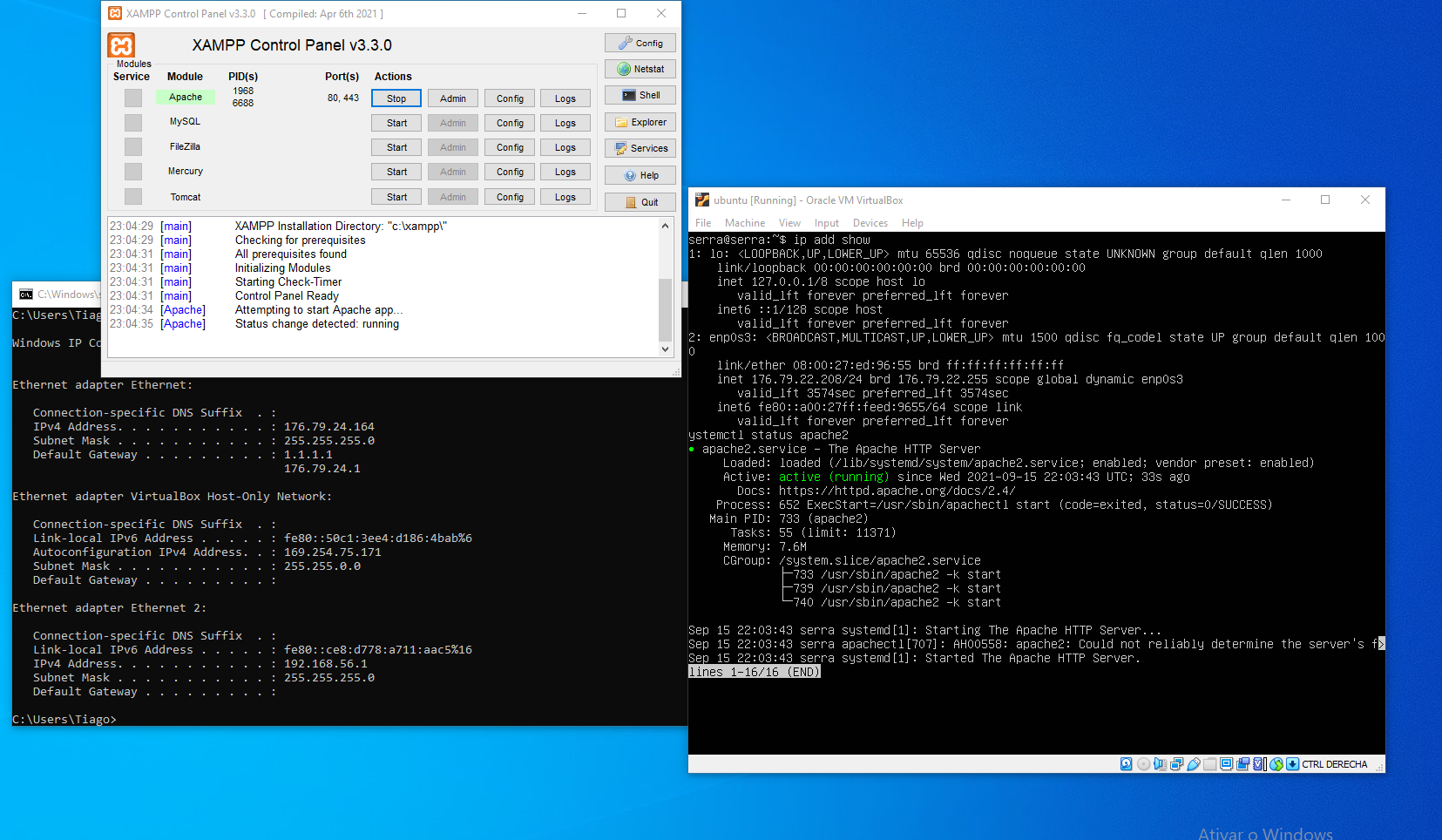Click the C:\Users\Tiago> prompt line

[x=64, y=720]
